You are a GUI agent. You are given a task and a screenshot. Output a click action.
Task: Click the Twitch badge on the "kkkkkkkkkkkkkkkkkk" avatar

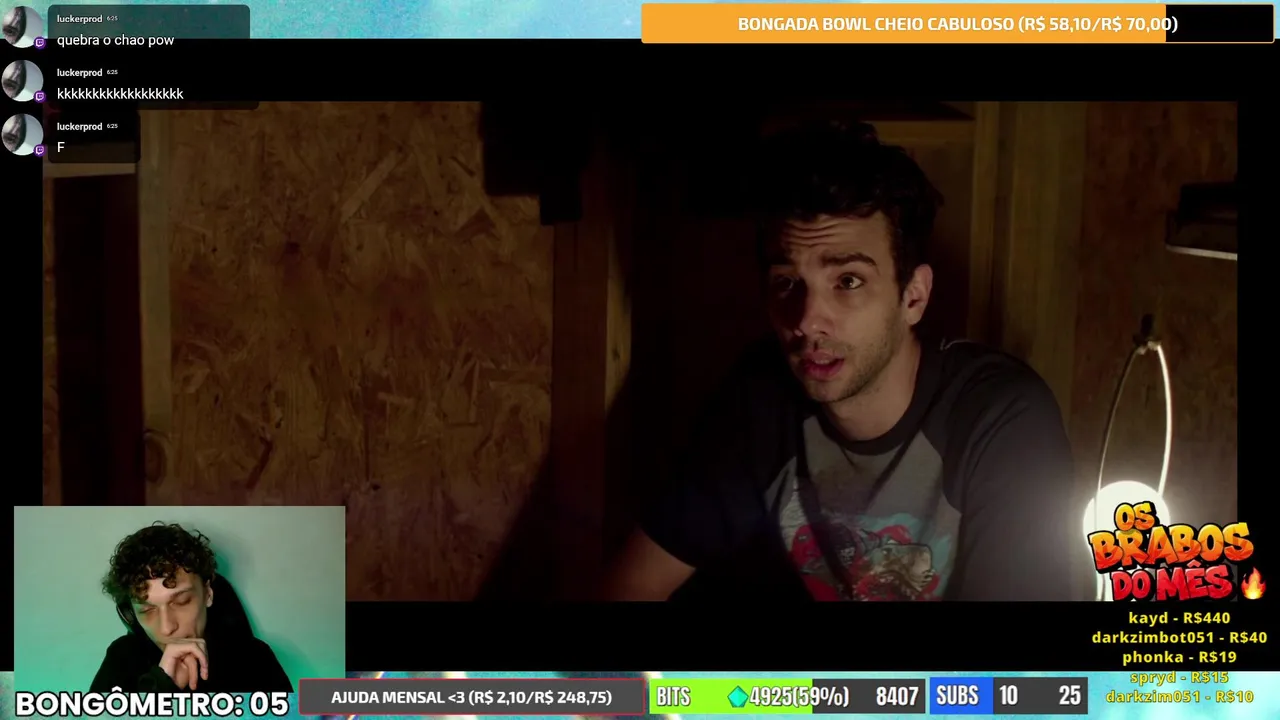coord(40,97)
